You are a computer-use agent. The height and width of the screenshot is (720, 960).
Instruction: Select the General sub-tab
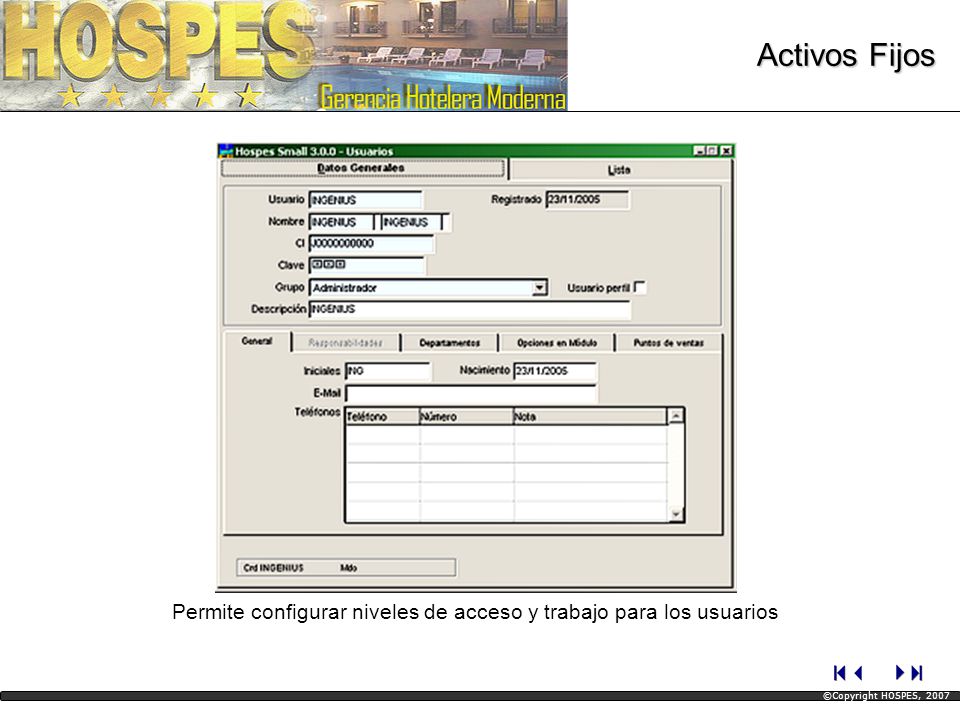pyautogui.click(x=257, y=341)
